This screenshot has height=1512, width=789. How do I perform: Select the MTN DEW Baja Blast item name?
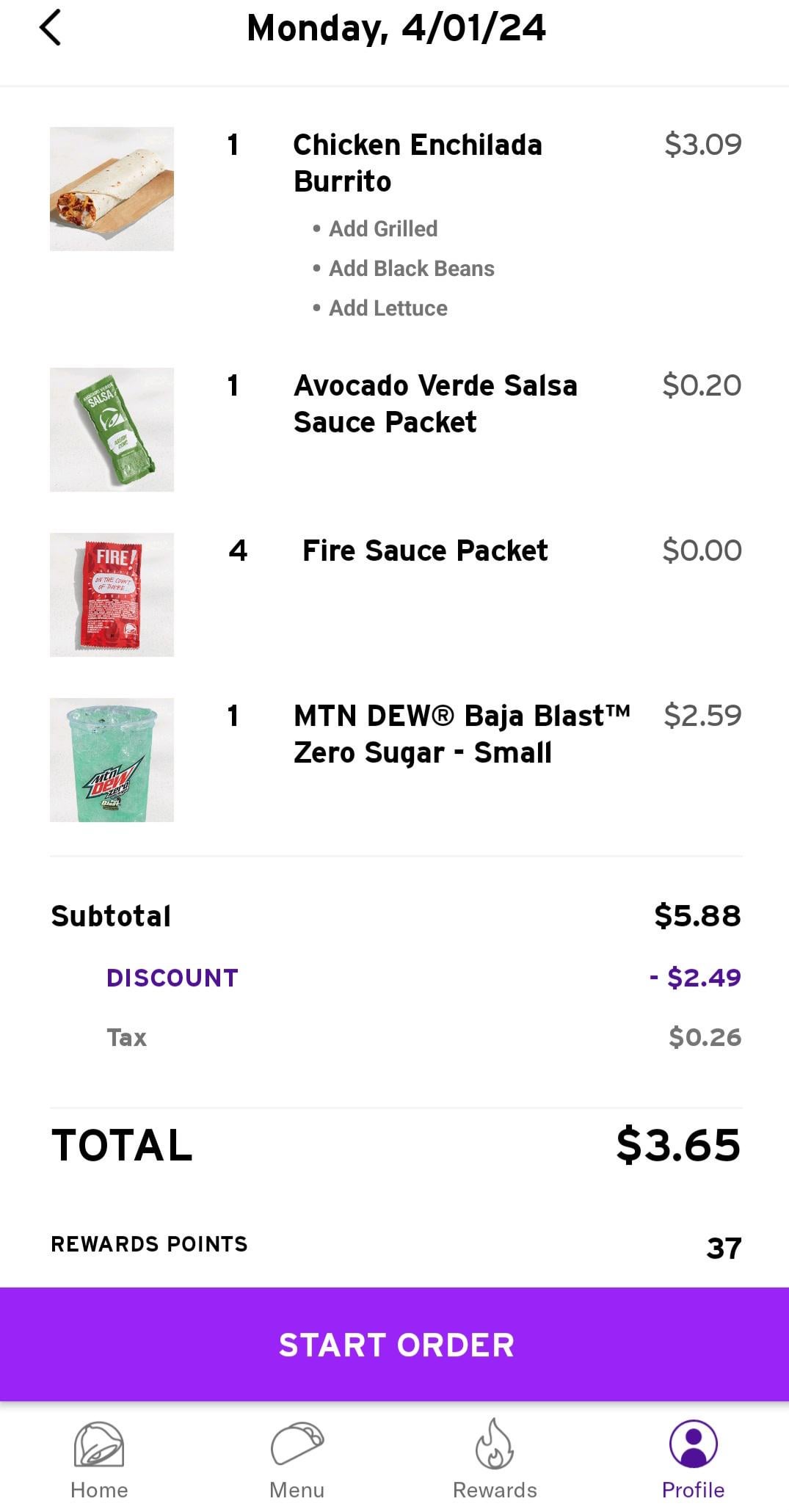(x=461, y=734)
